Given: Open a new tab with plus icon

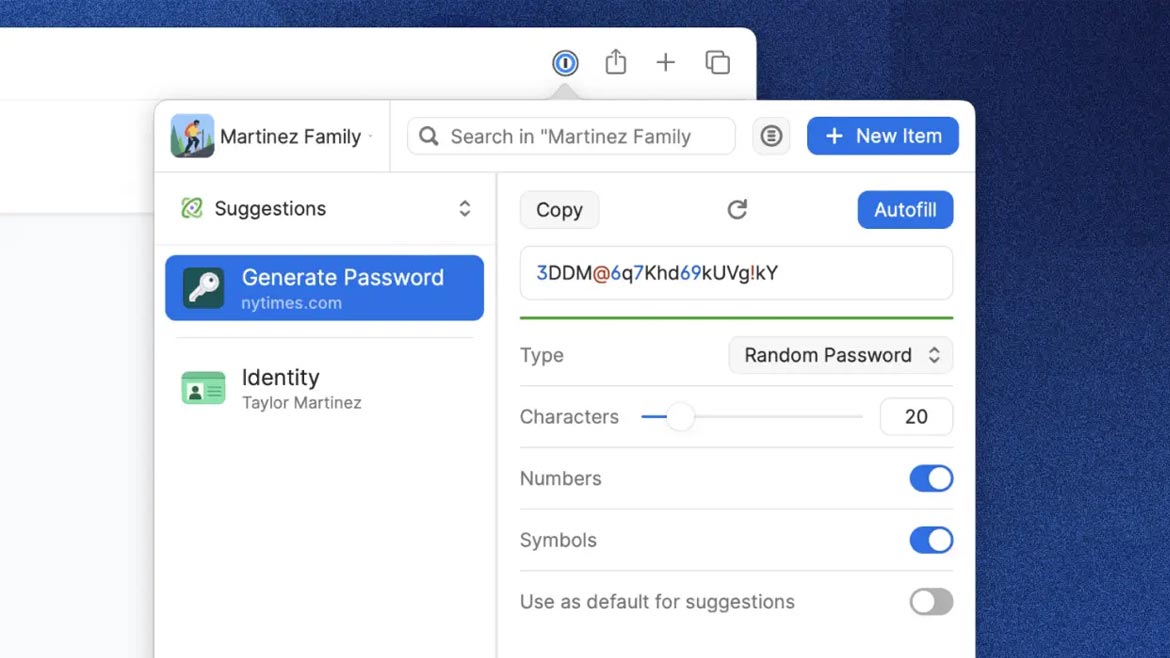Looking at the screenshot, I should (x=666, y=63).
